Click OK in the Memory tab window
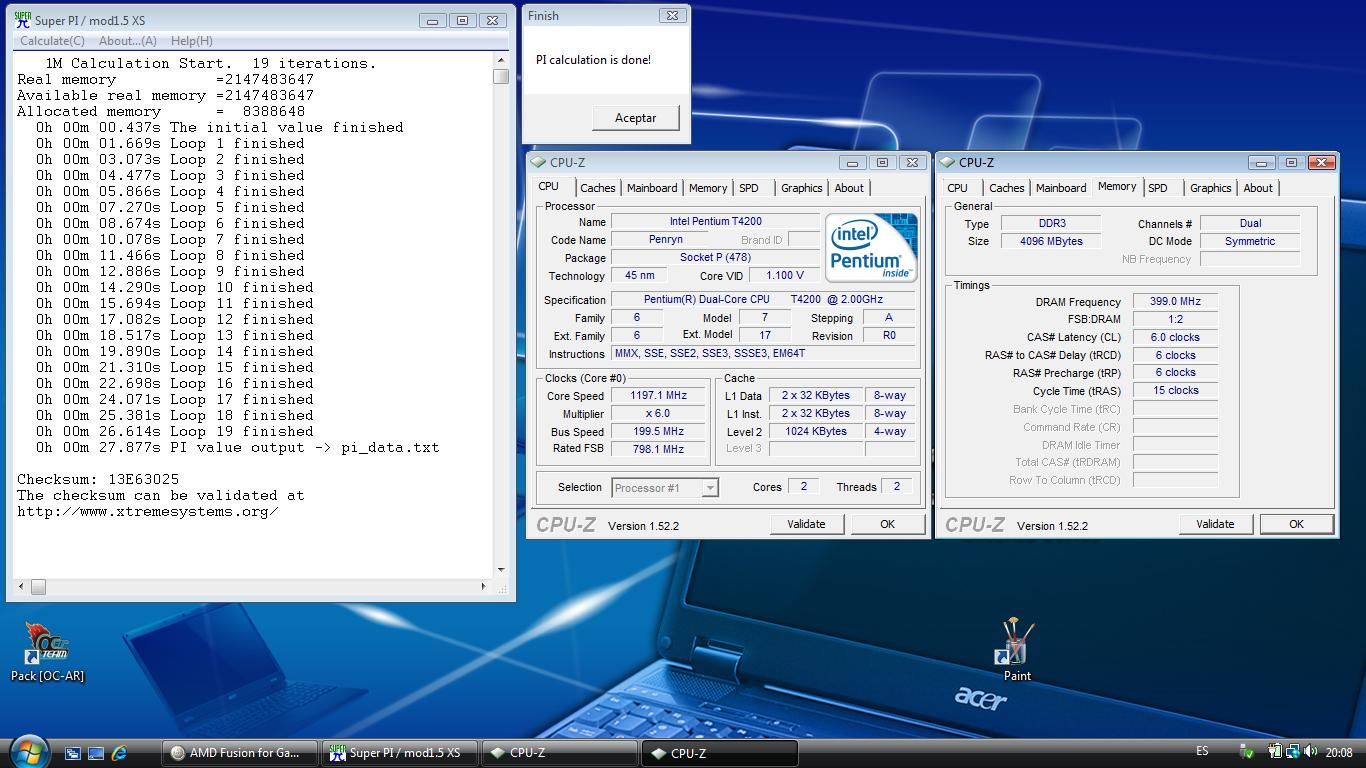The image size is (1366, 768). point(1296,524)
